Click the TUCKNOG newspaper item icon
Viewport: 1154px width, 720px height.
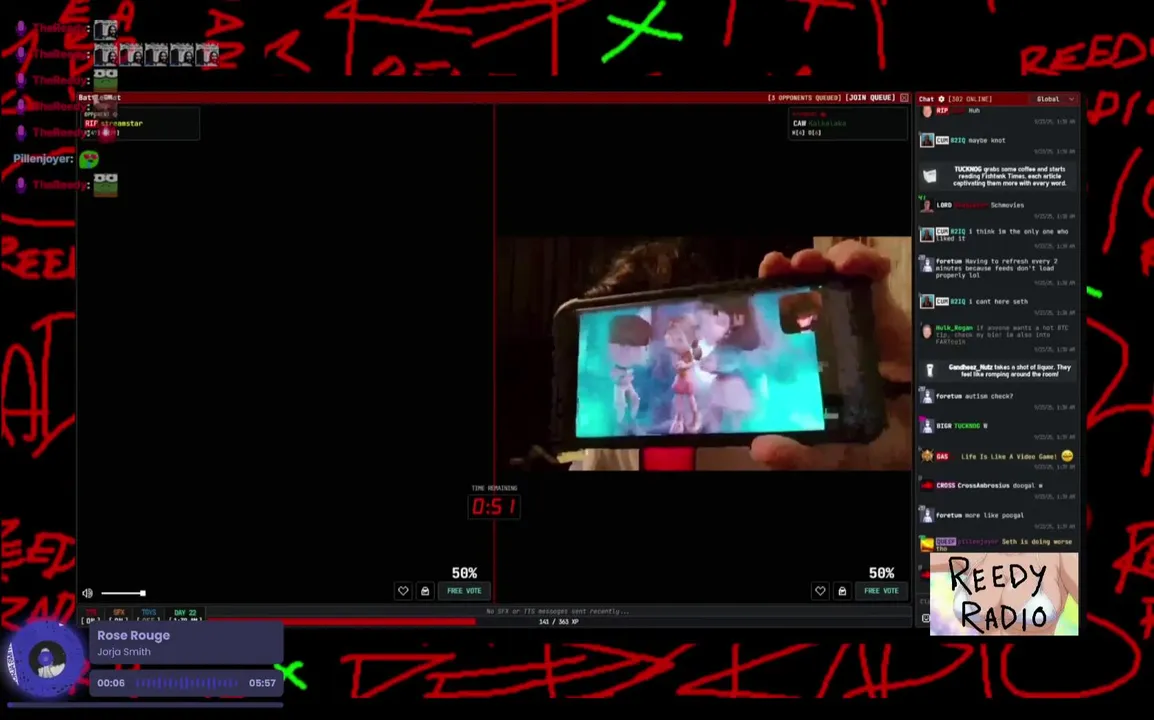(x=930, y=176)
